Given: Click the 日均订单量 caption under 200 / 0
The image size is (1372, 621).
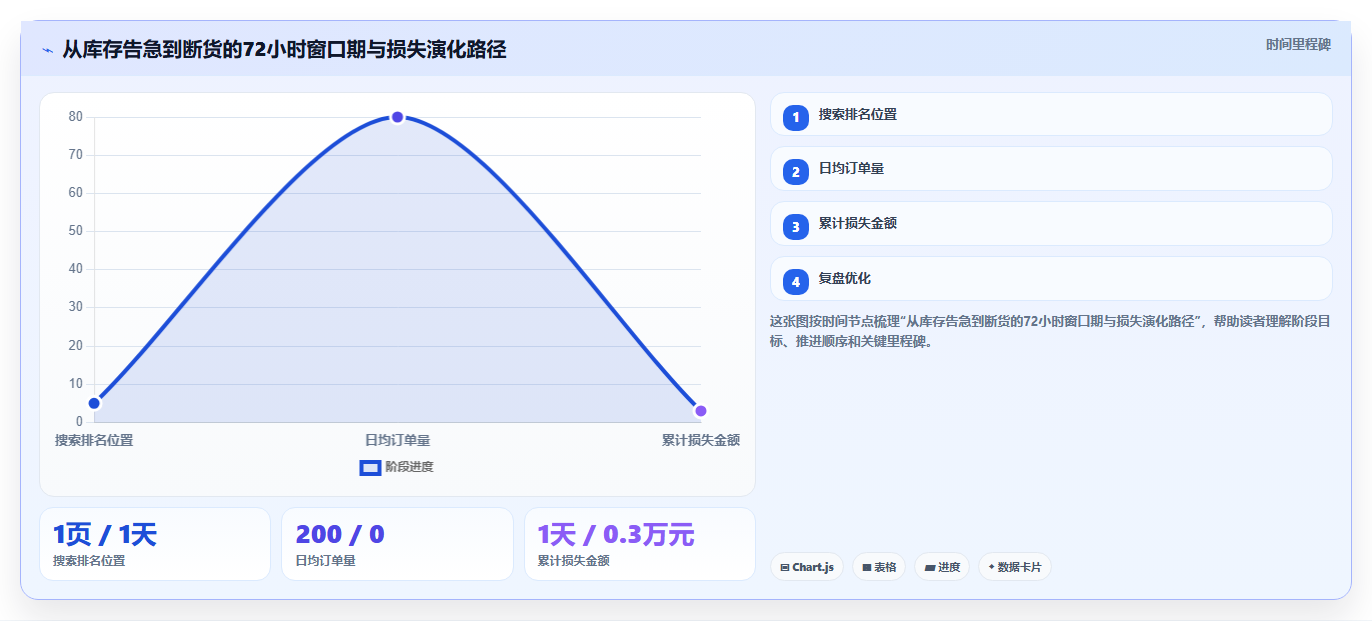Looking at the screenshot, I should (x=326, y=561).
